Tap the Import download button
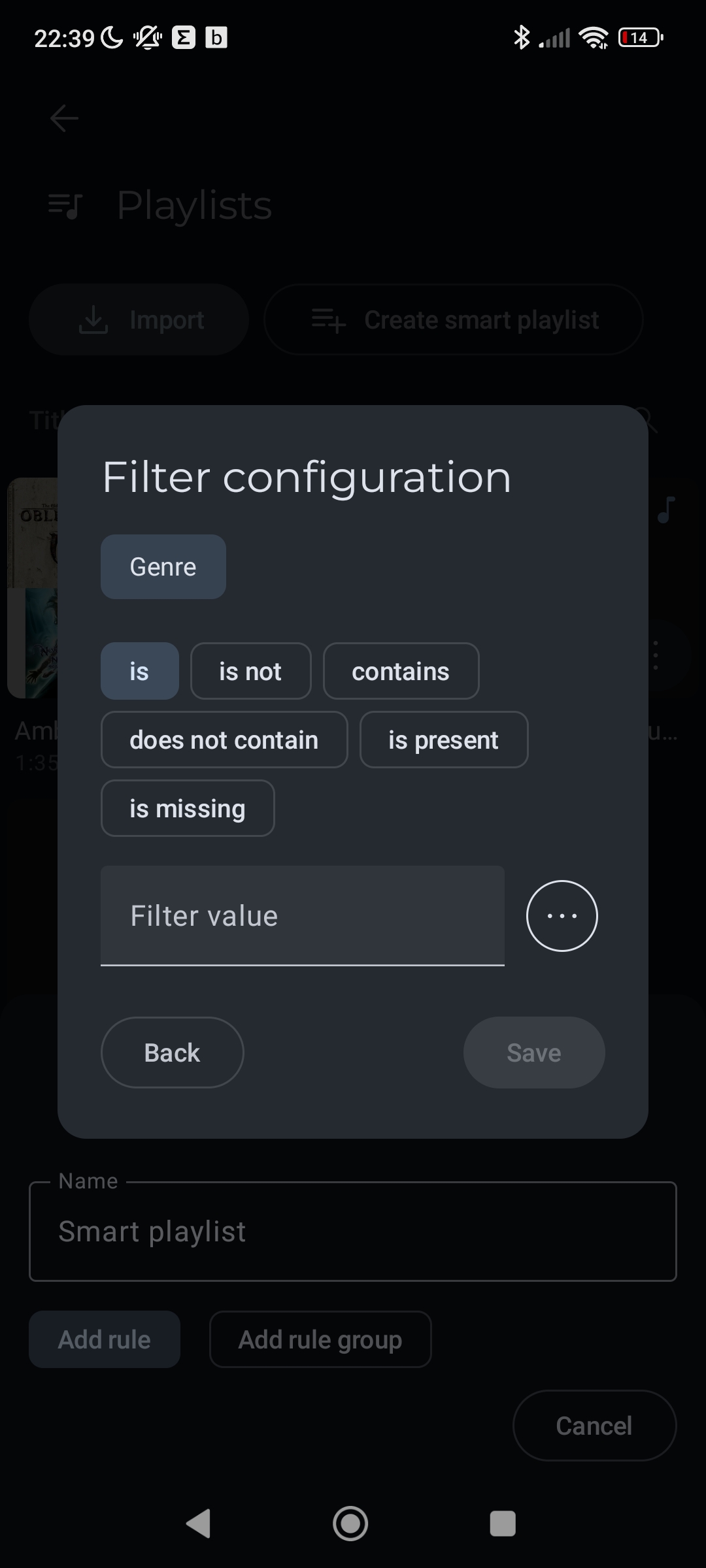The width and height of the screenshot is (706, 1568). pyautogui.click(x=139, y=320)
